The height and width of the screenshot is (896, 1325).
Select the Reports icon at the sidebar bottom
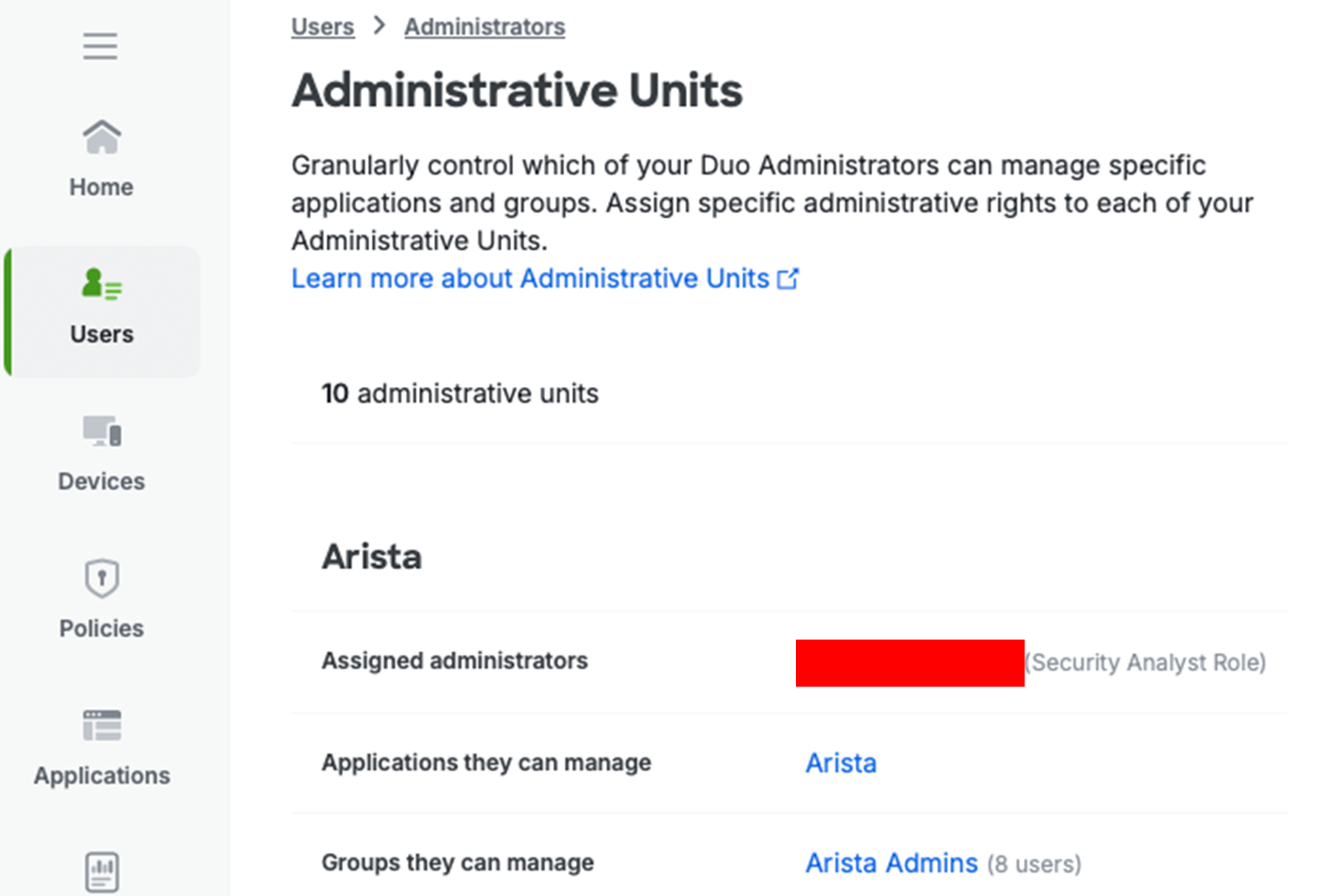[x=100, y=872]
